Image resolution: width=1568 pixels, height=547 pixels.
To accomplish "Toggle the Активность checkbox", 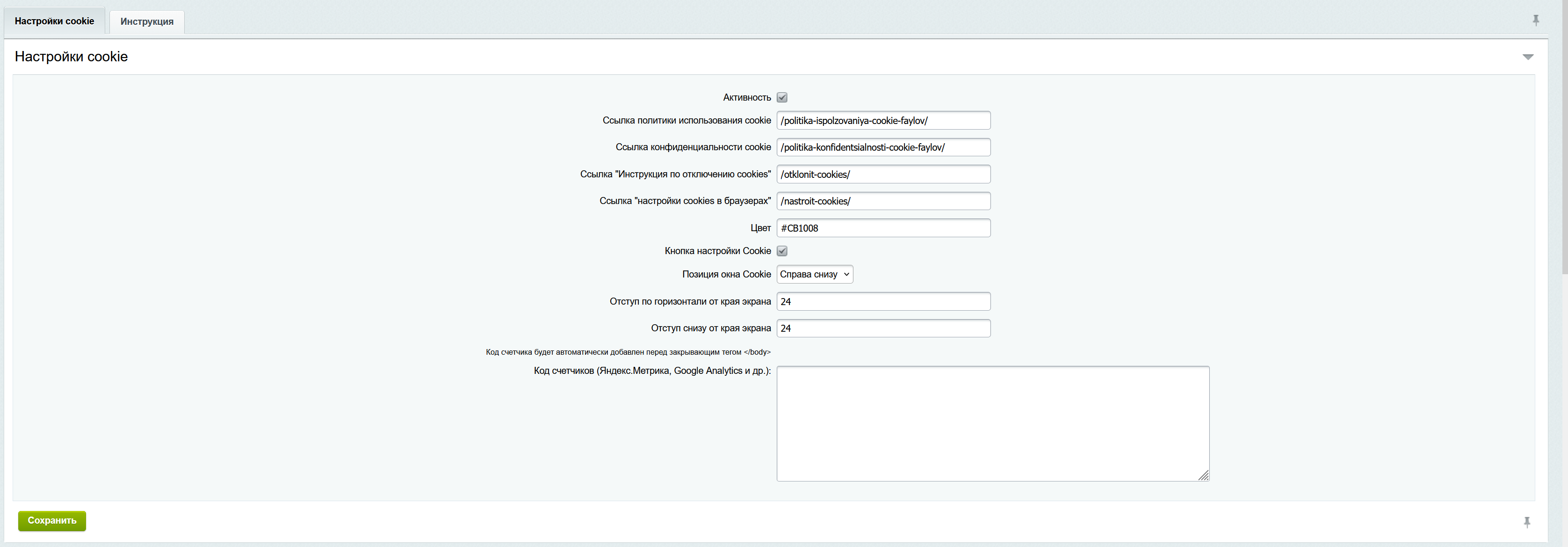I will (782, 97).
